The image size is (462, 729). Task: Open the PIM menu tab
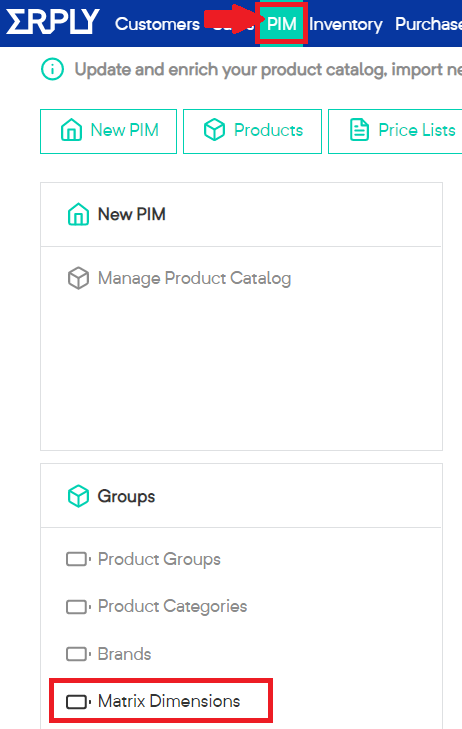click(x=281, y=23)
